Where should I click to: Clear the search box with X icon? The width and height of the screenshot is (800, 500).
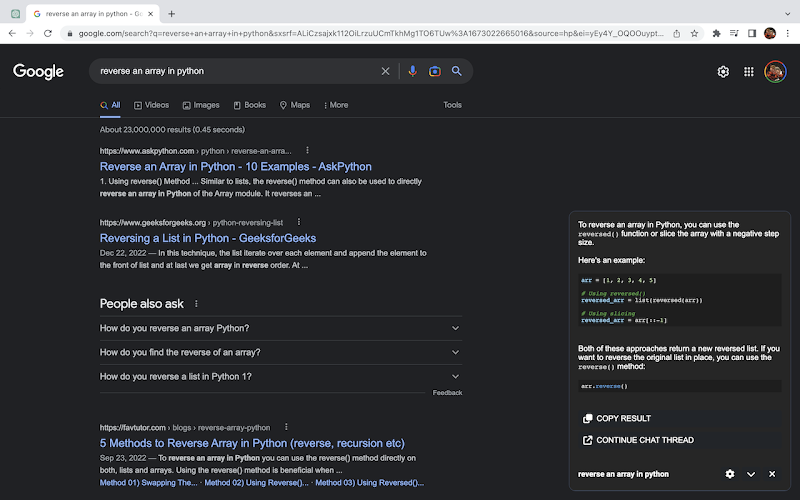tap(385, 71)
